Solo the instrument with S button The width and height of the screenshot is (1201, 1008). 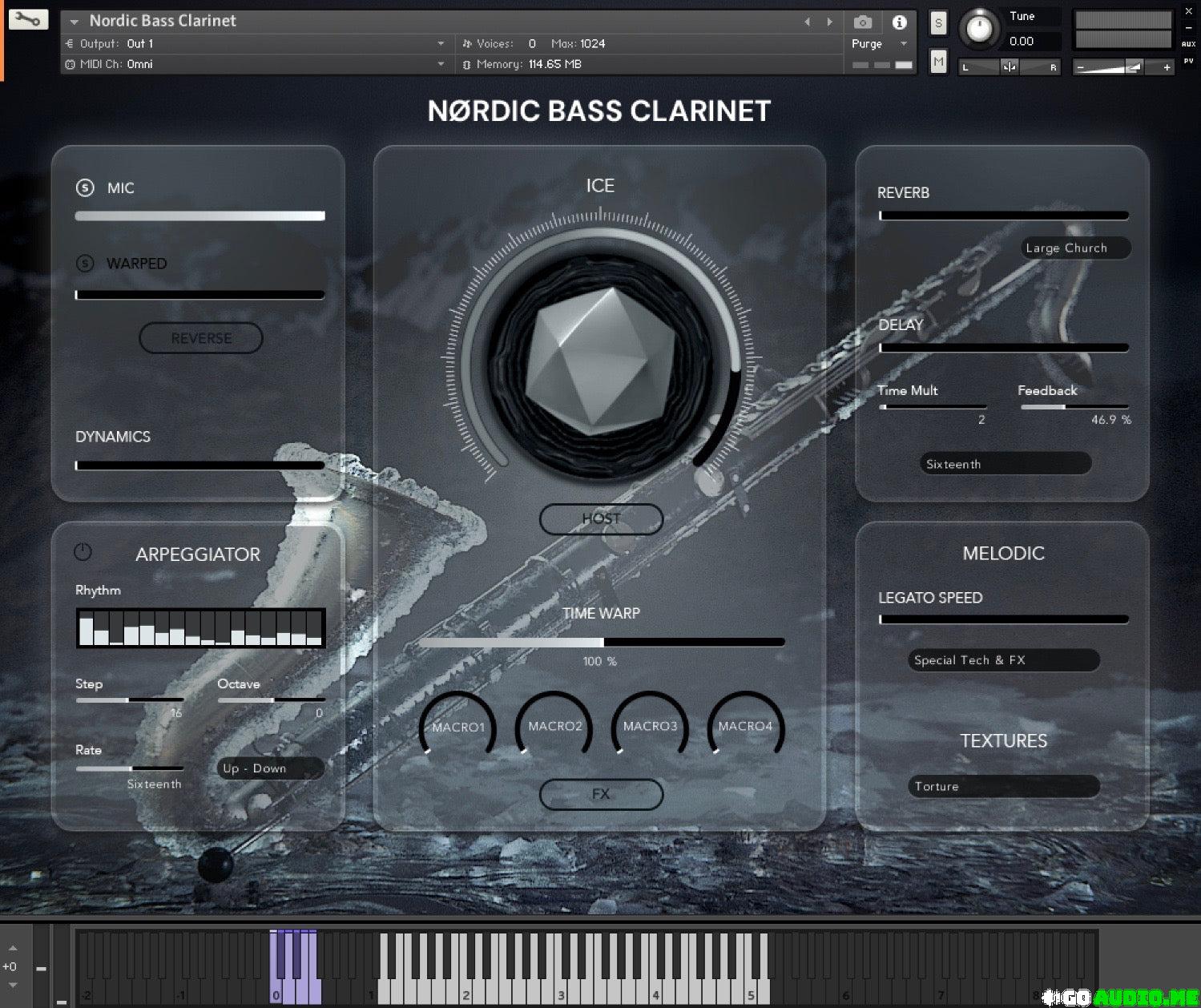(x=938, y=23)
